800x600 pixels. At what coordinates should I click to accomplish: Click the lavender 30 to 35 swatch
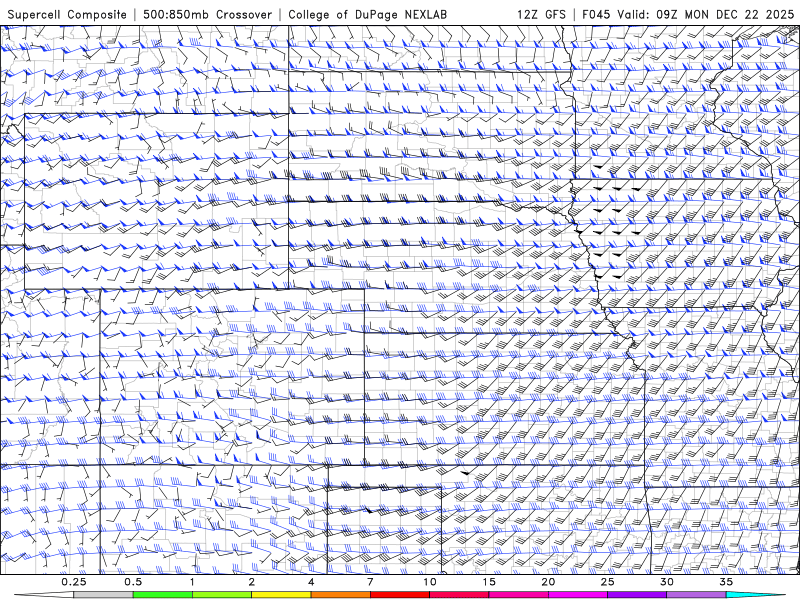(x=696, y=595)
